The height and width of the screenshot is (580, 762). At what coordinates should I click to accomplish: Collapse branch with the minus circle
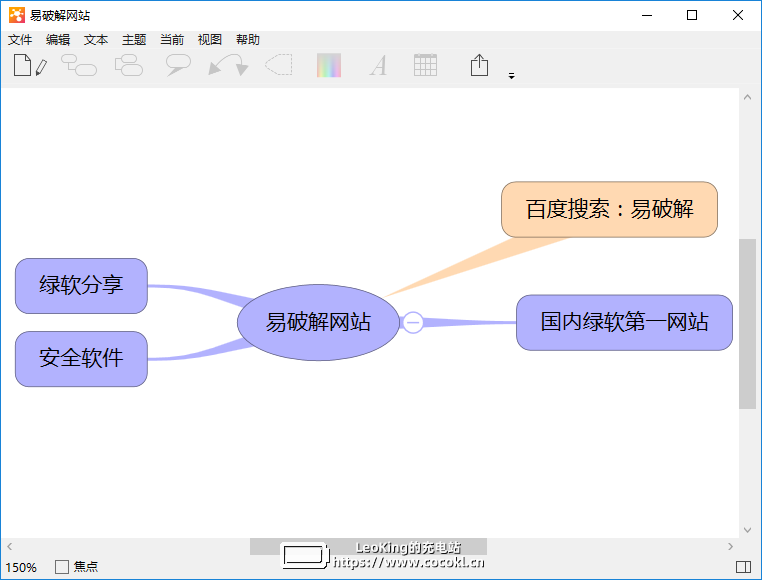413,322
